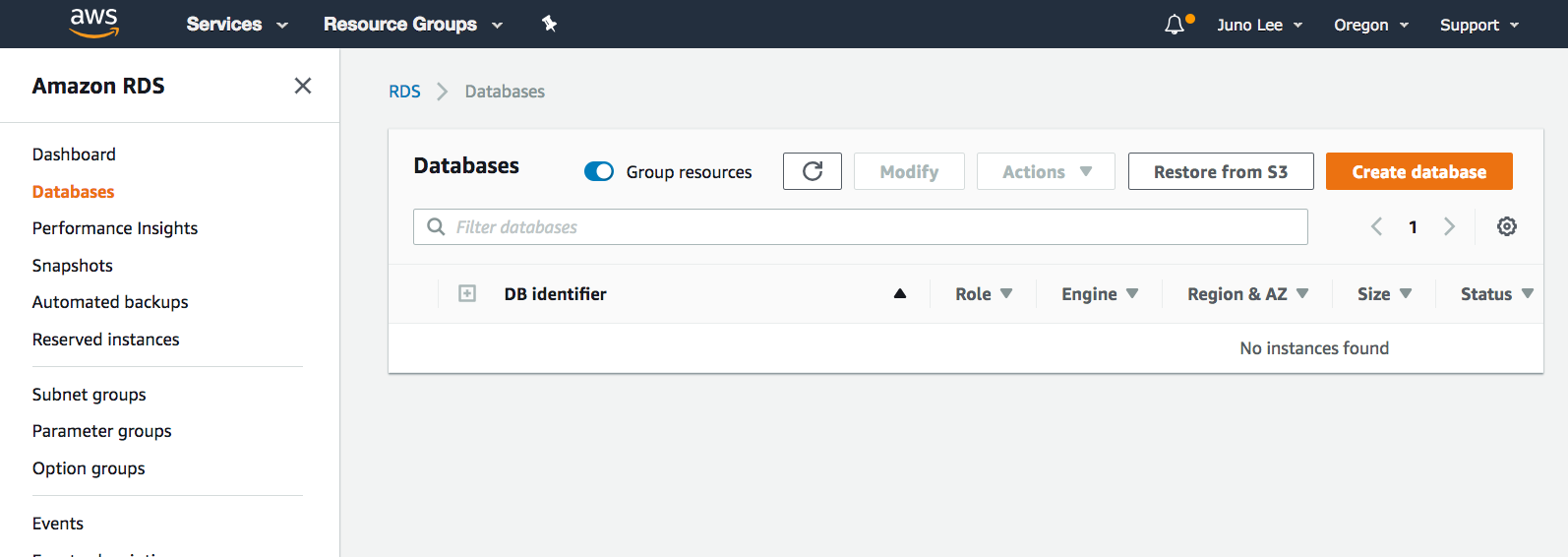This screenshot has height=557, width=1568.
Task: Open Subnet groups
Action: coord(90,395)
